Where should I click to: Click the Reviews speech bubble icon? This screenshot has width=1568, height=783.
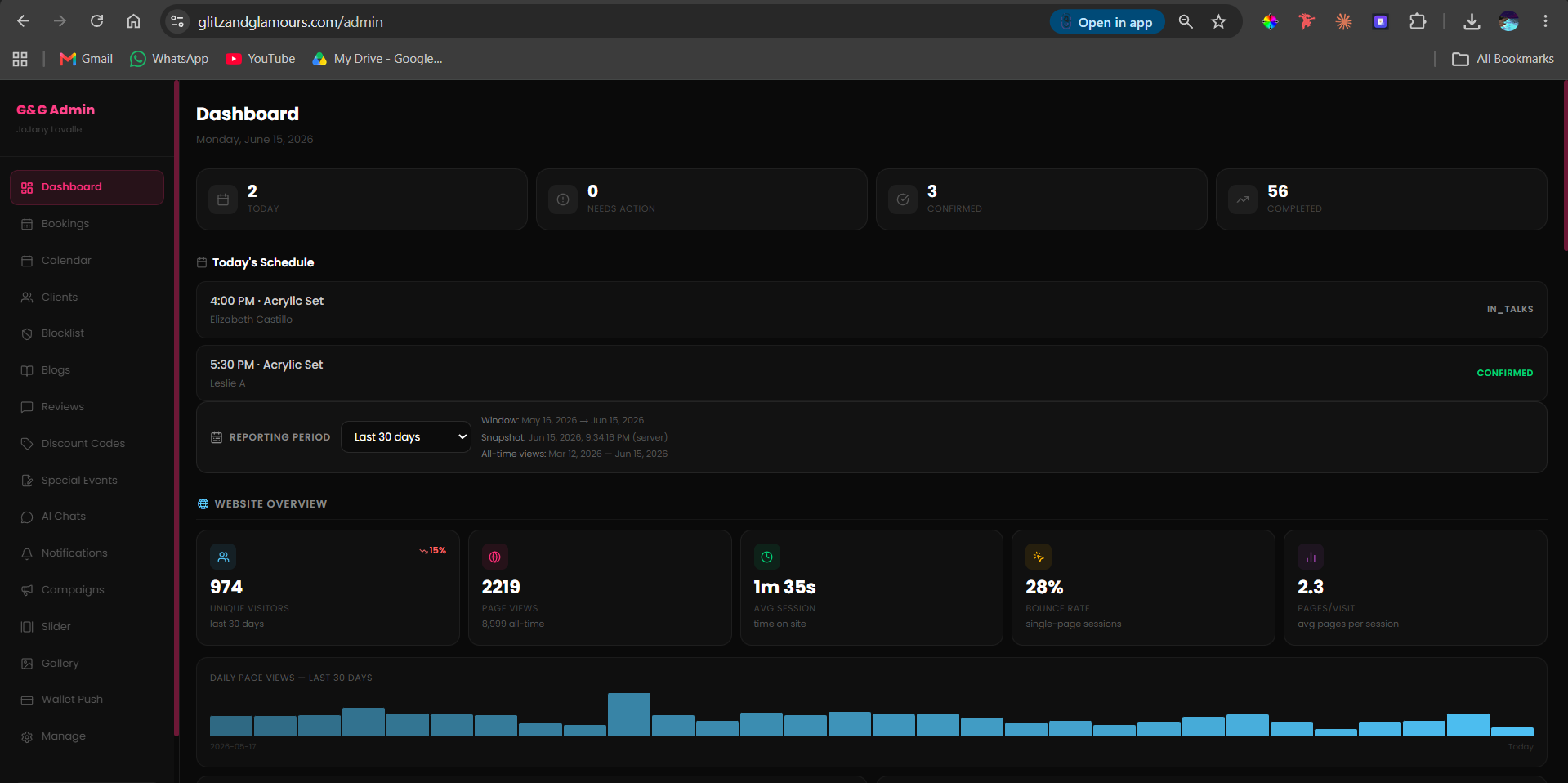pos(27,407)
